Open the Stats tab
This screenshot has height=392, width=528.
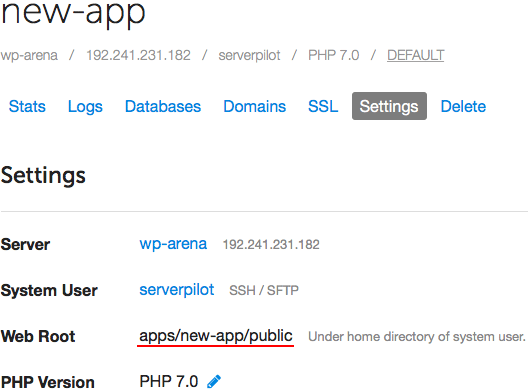click(x=27, y=106)
